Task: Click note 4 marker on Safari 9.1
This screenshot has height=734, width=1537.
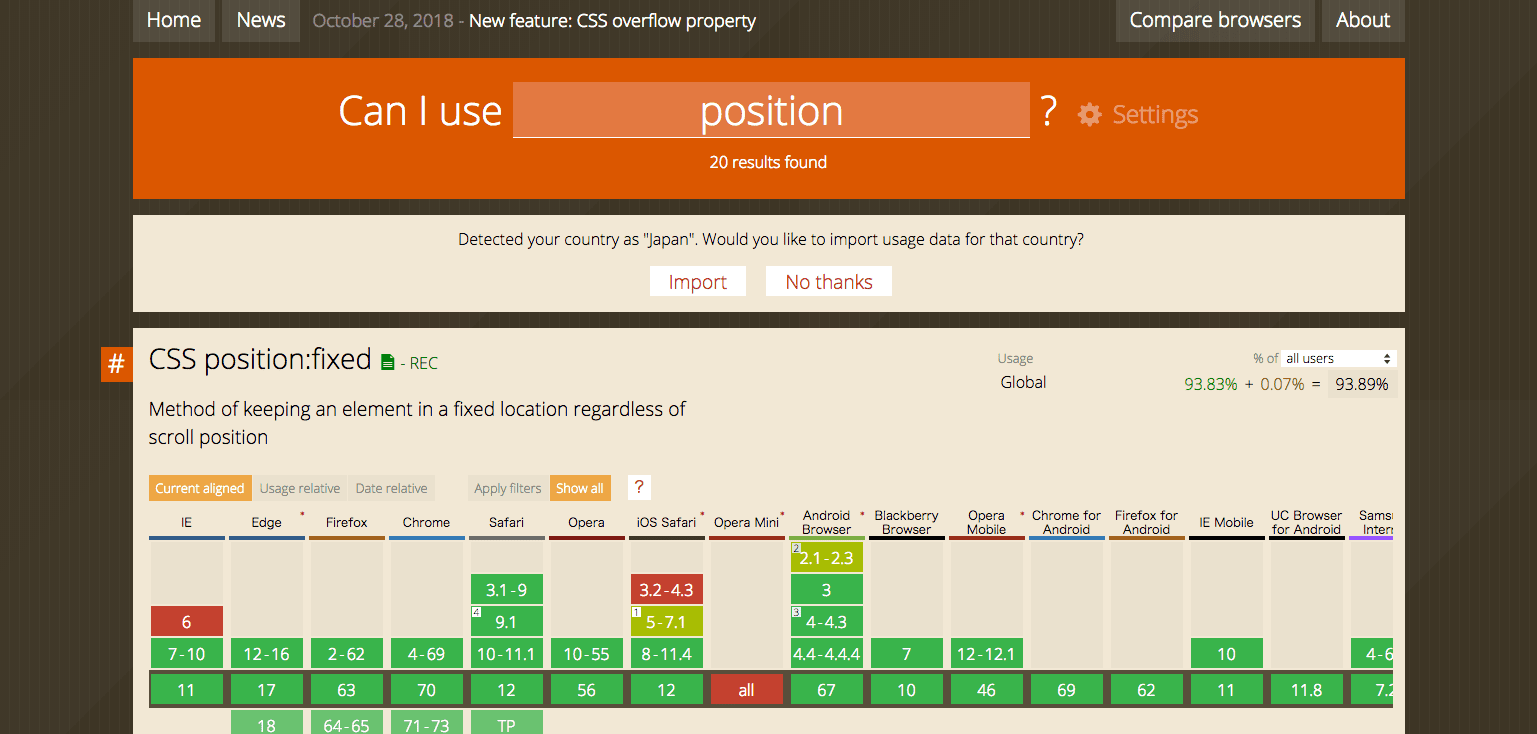Action: click(x=477, y=612)
